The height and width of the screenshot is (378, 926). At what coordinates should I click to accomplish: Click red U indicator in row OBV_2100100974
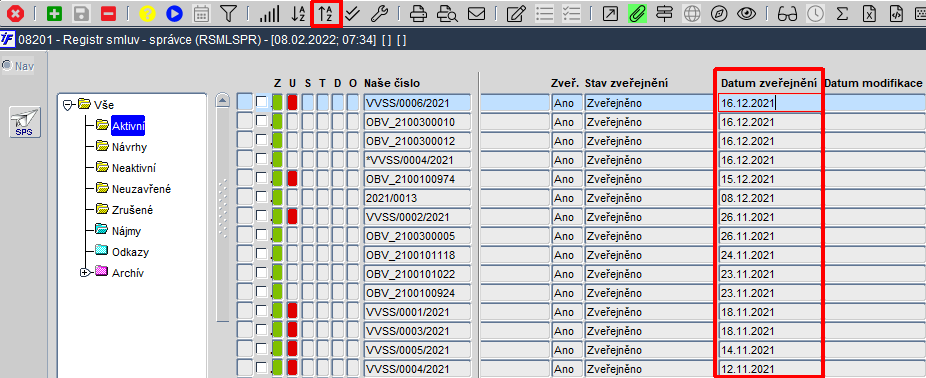pyautogui.click(x=292, y=178)
